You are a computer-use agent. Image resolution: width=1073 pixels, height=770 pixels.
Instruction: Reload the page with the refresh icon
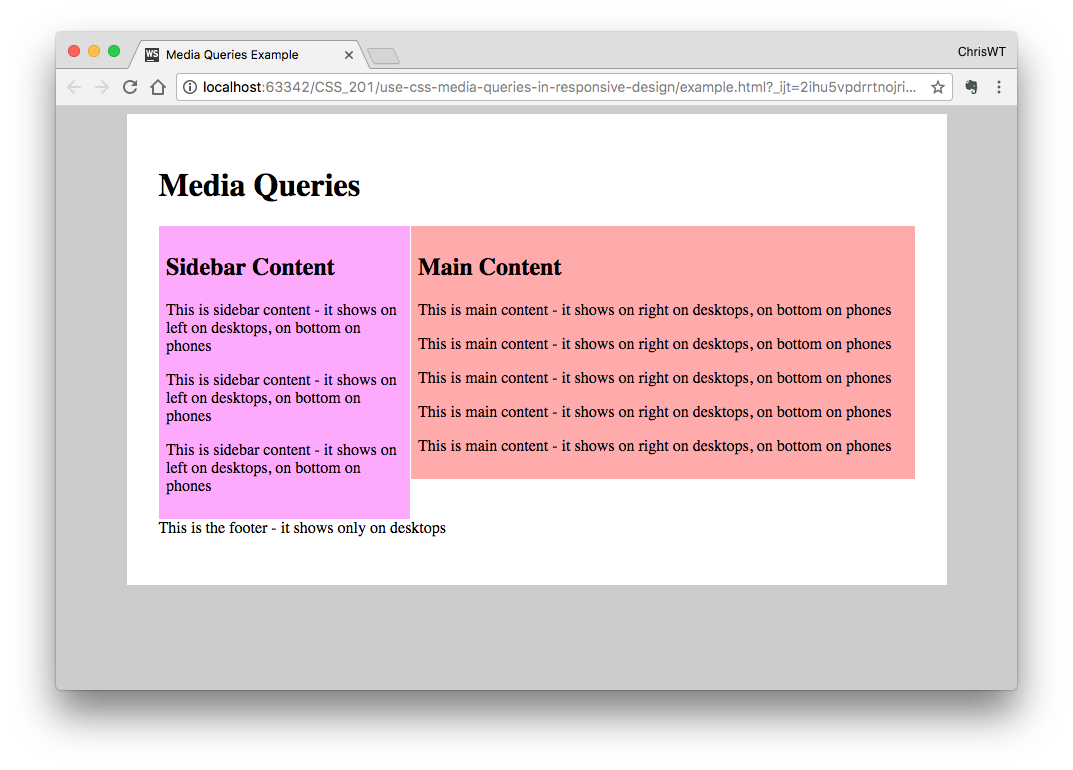[130, 87]
